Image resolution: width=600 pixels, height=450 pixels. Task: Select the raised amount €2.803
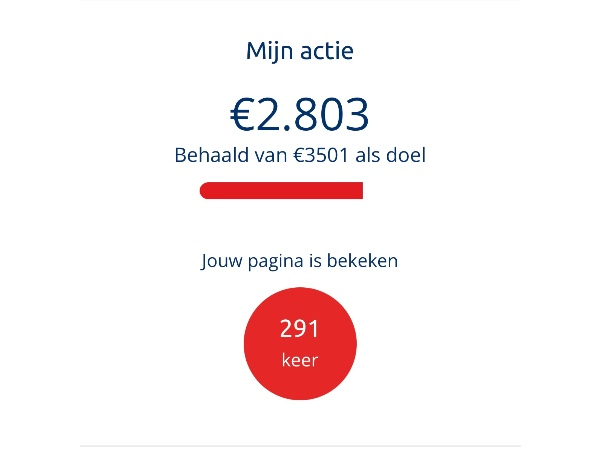tap(300, 115)
